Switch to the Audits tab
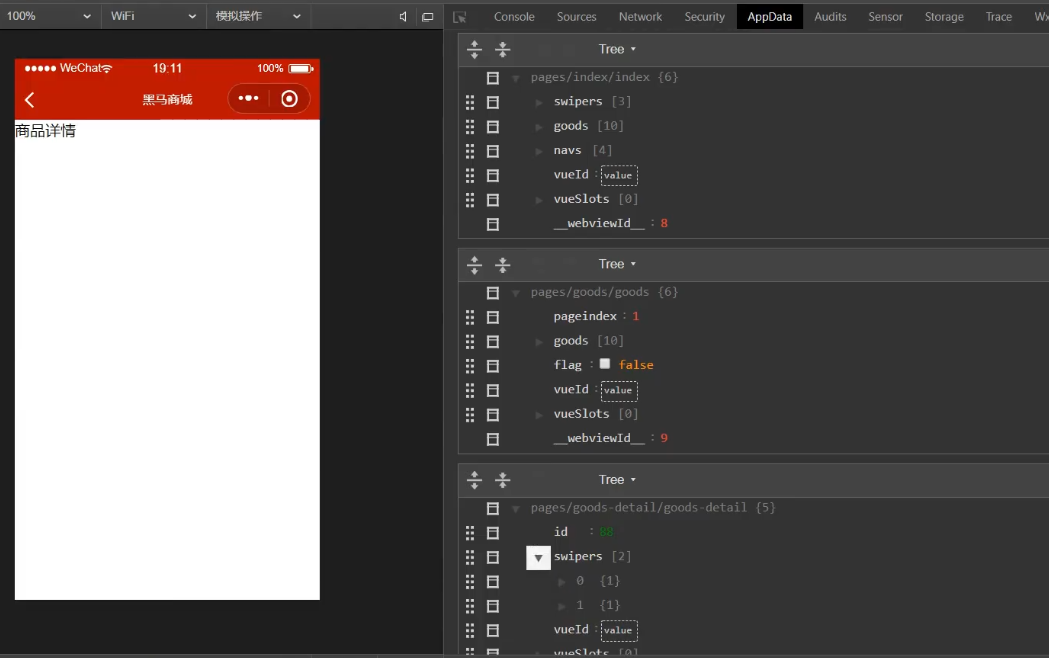1049x658 pixels. coord(830,17)
